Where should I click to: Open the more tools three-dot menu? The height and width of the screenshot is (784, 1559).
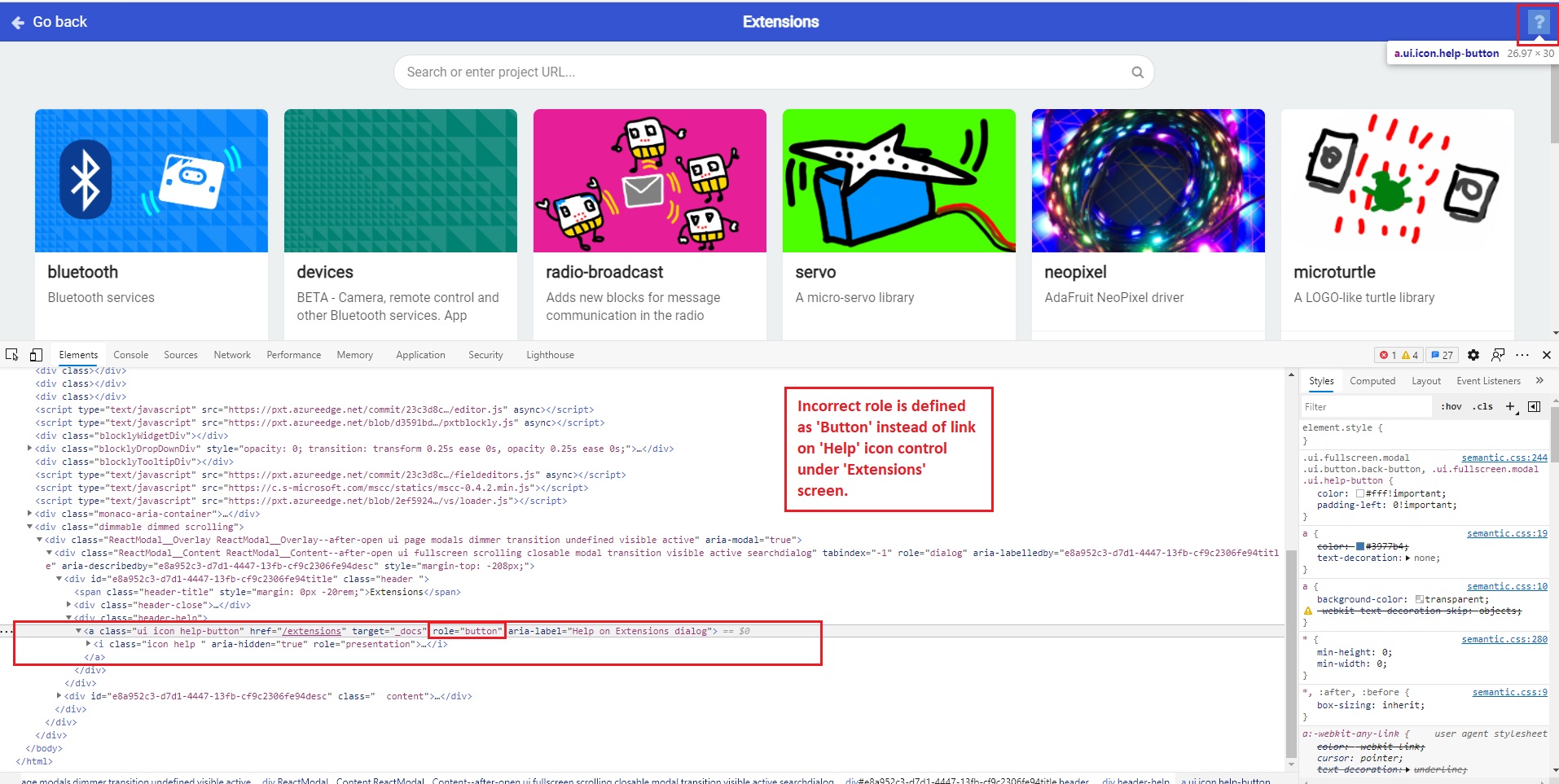(1522, 354)
